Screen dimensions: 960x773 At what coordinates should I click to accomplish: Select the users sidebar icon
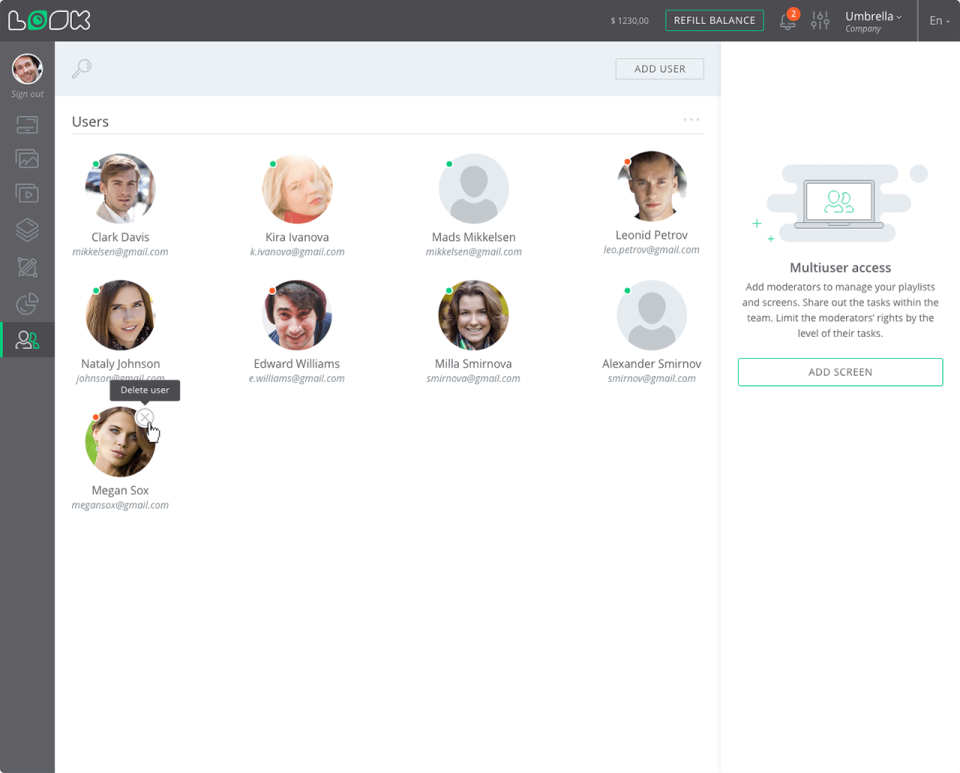click(x=27, y=340)
